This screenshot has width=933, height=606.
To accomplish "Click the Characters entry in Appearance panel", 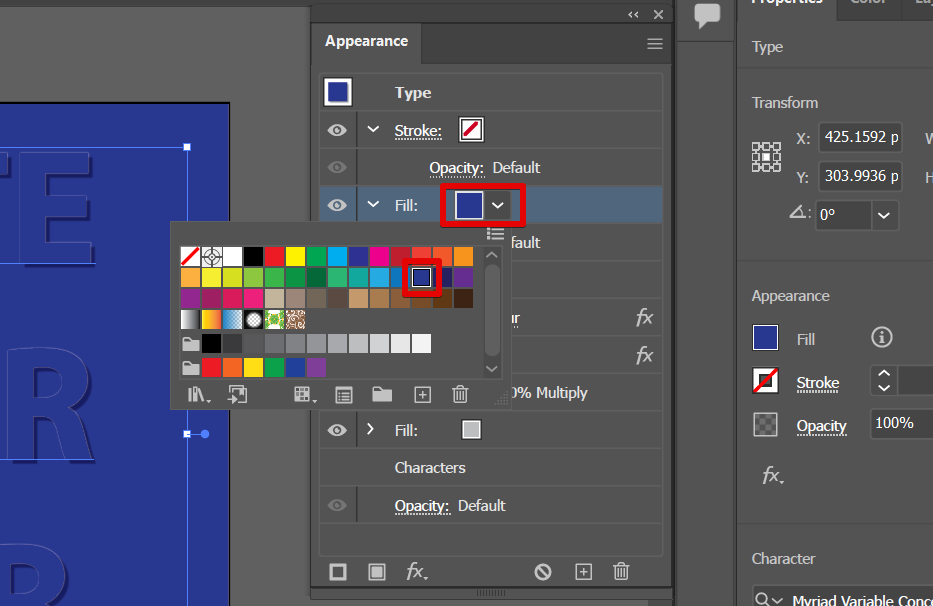I will 430,468.
